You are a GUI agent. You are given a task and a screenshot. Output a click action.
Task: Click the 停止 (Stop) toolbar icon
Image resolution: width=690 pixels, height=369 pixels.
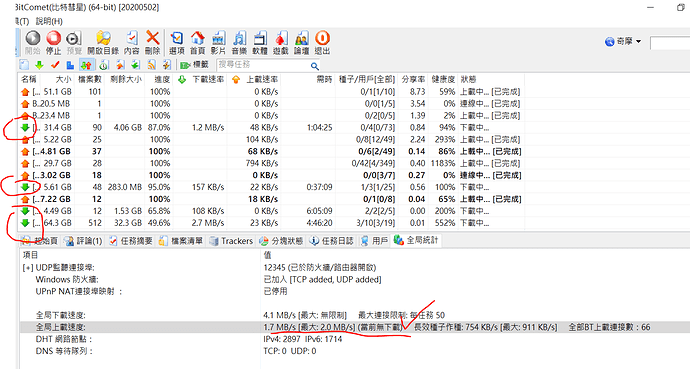click(53, 43)
